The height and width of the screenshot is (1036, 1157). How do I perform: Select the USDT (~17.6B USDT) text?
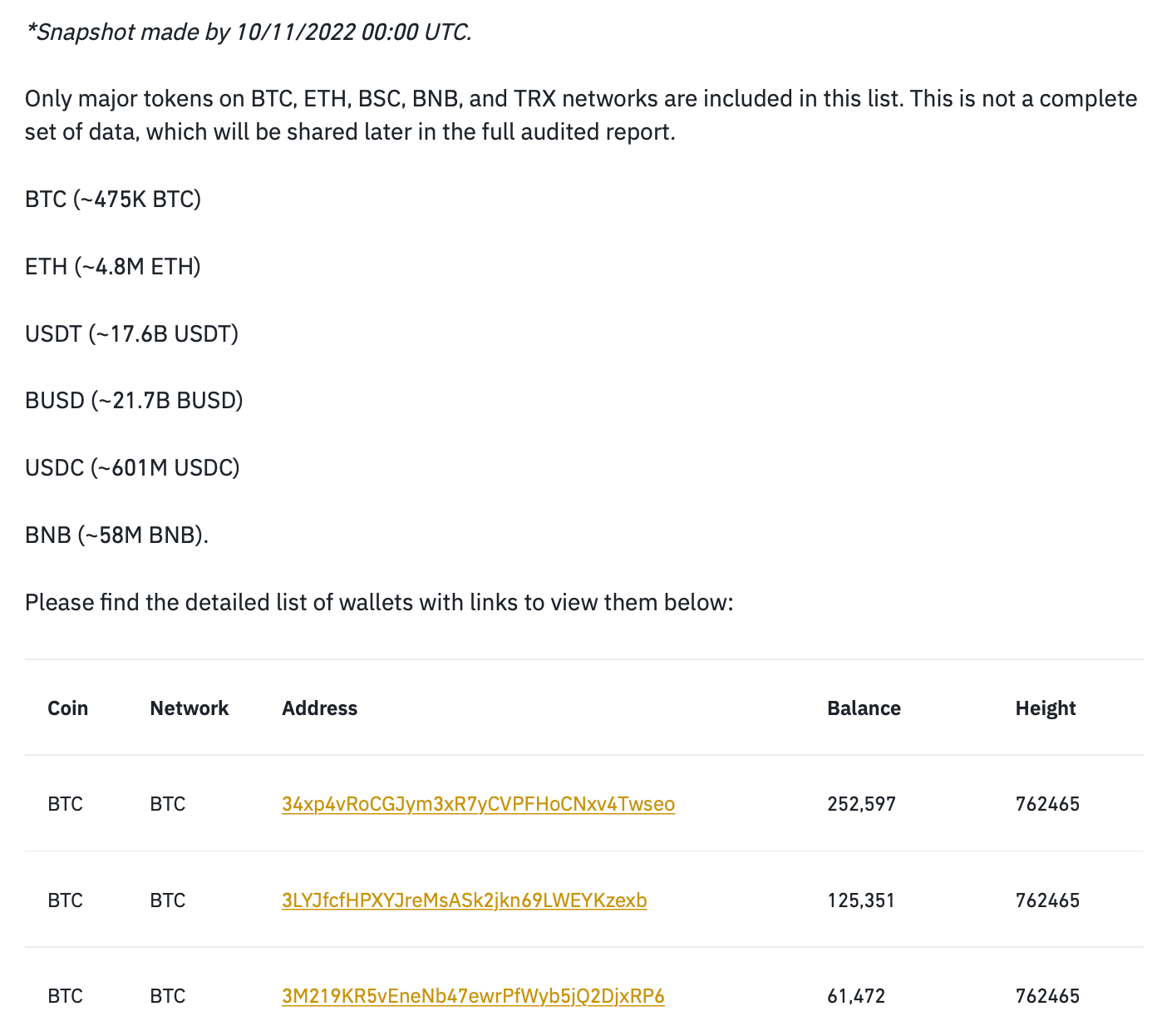point(131,334)
